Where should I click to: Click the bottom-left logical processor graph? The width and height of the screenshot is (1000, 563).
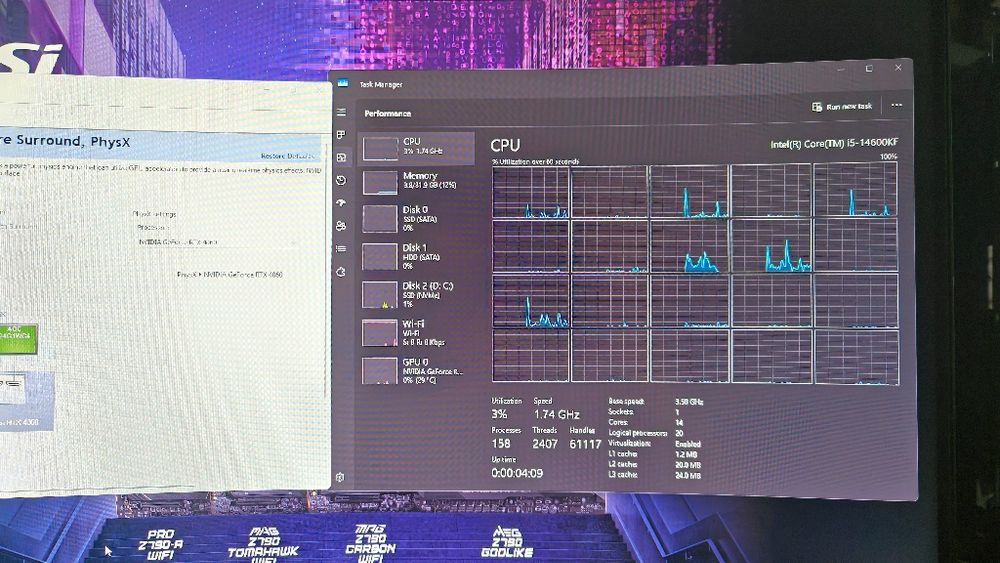coord(531,356)
